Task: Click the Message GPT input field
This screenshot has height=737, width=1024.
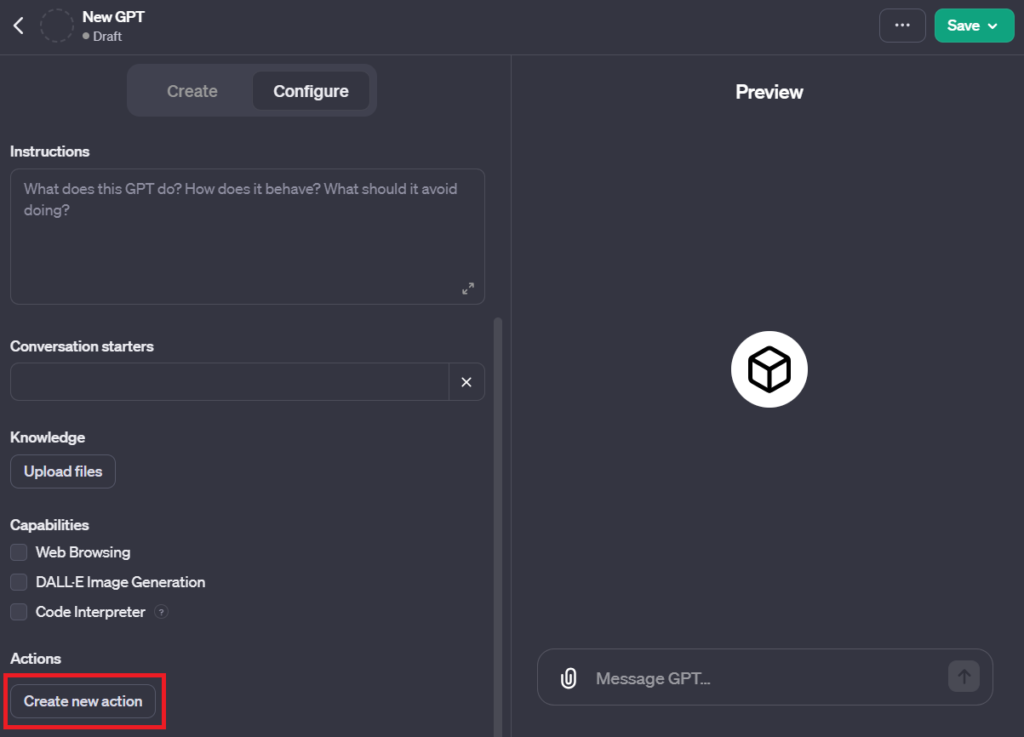Action: pos(760,678)
